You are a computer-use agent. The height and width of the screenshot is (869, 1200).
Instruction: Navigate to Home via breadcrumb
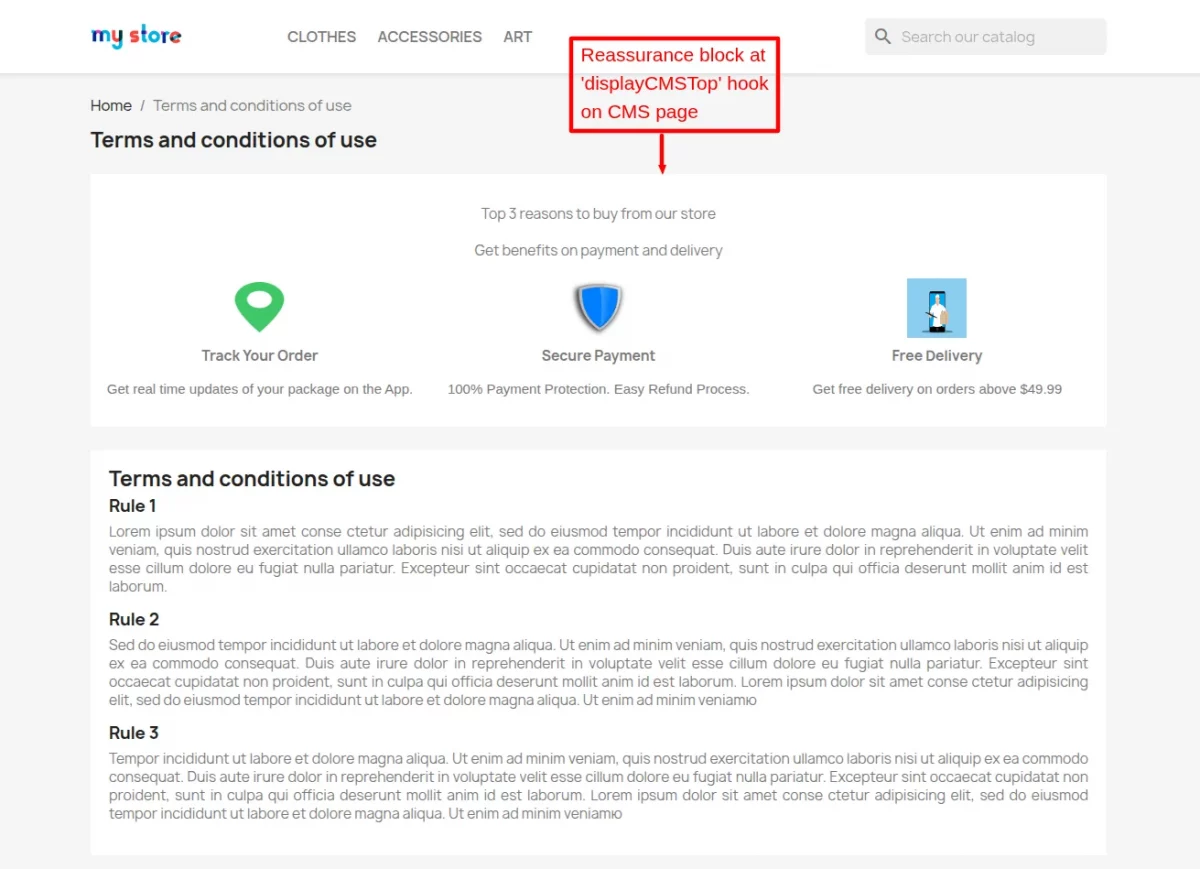[111, 106]
